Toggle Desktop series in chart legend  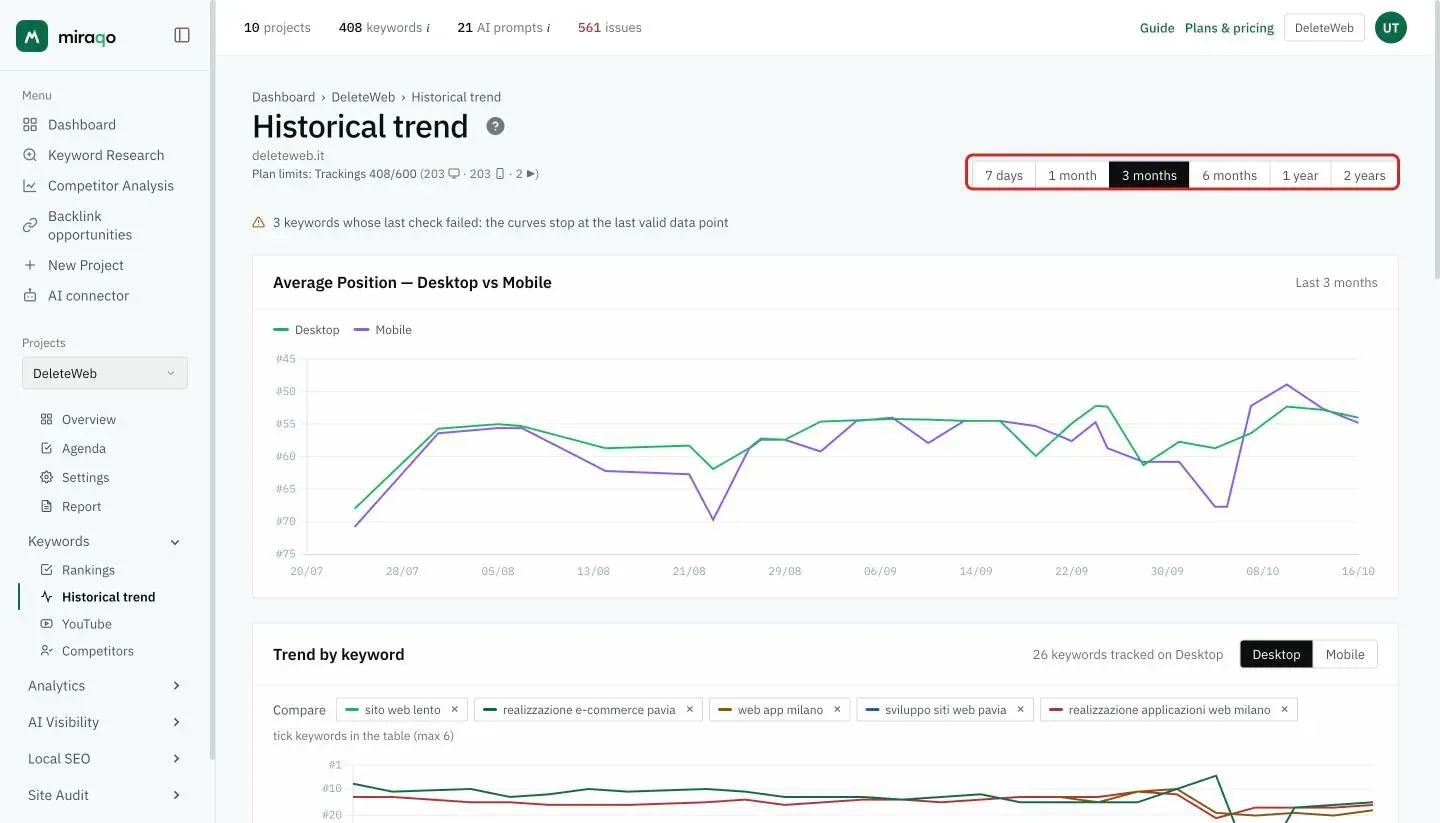[x=306, y=330]
